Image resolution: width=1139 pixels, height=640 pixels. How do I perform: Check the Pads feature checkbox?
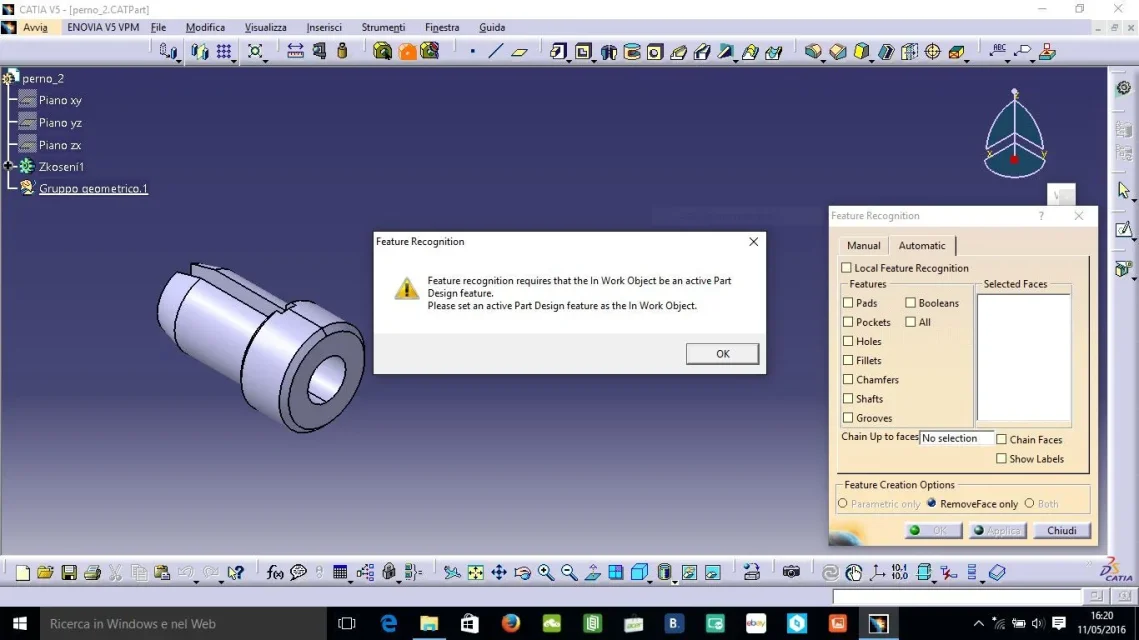click(x=848, y=303)
